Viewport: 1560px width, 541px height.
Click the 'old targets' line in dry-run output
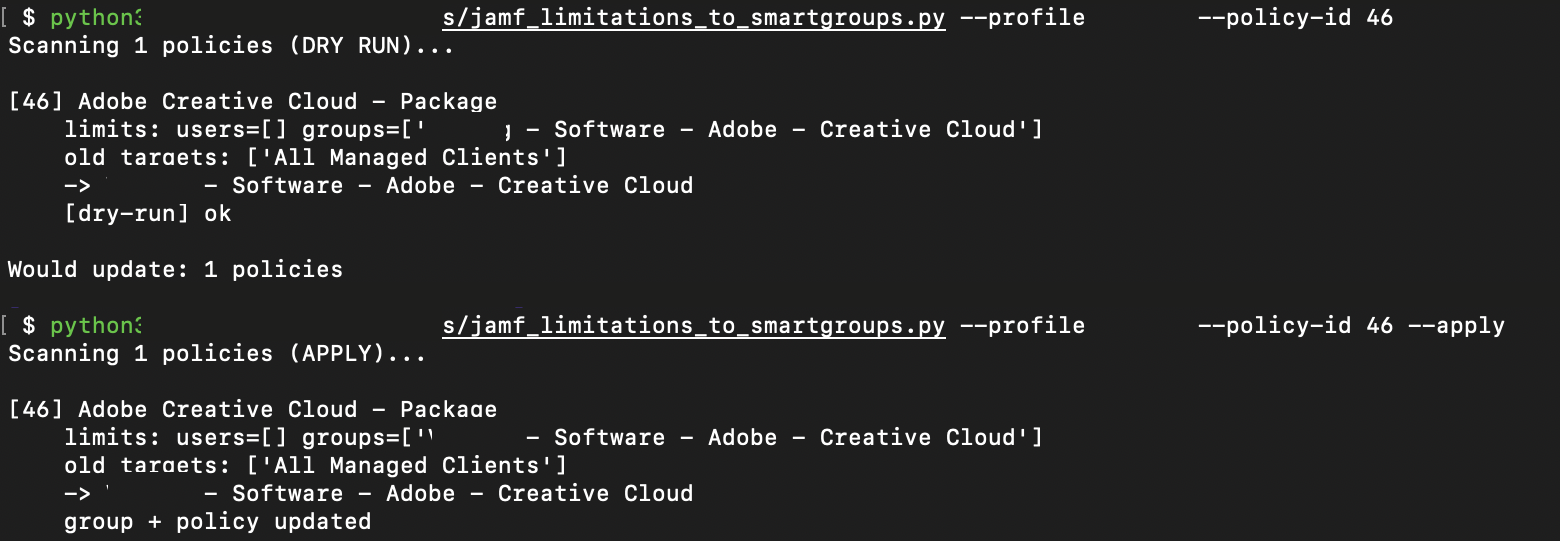[x=316, y=158]
